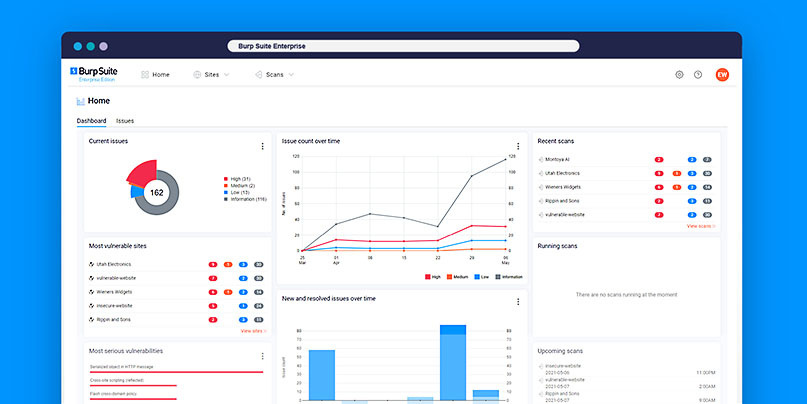Open Wieners Widgets in Recent scans
807x404 pixels.
coord(563,188)
